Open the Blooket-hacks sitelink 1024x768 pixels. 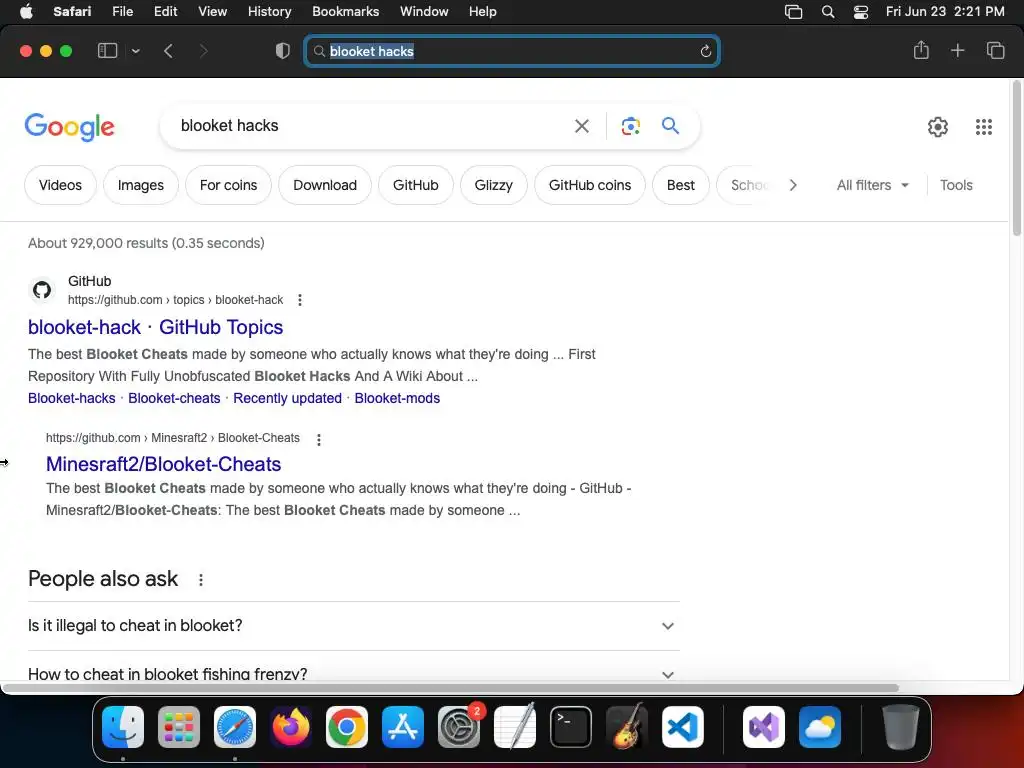71,398
